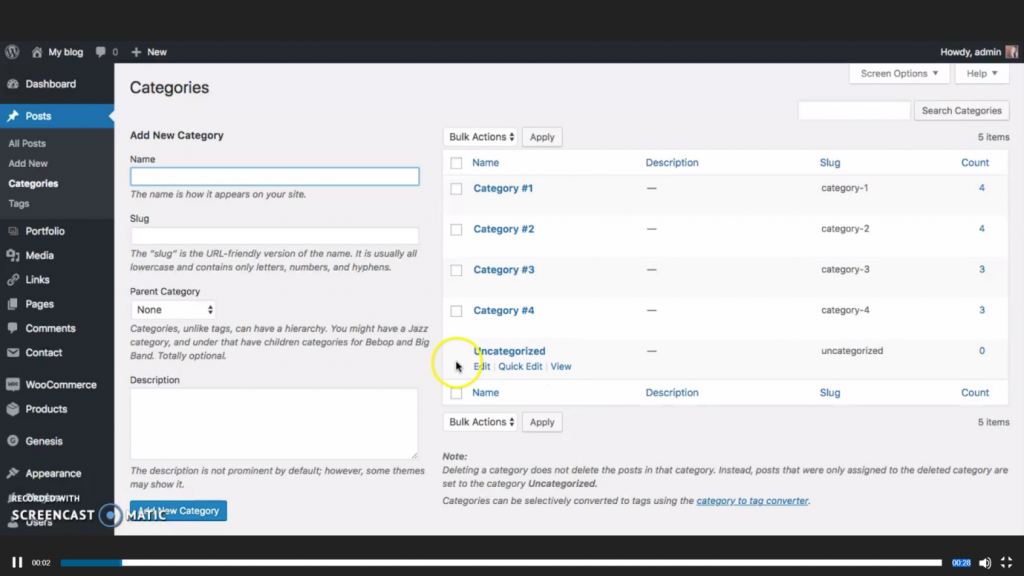
Task: Click the Media icon in sidebar
Action: pyautogui.click(x=13, y=255)
